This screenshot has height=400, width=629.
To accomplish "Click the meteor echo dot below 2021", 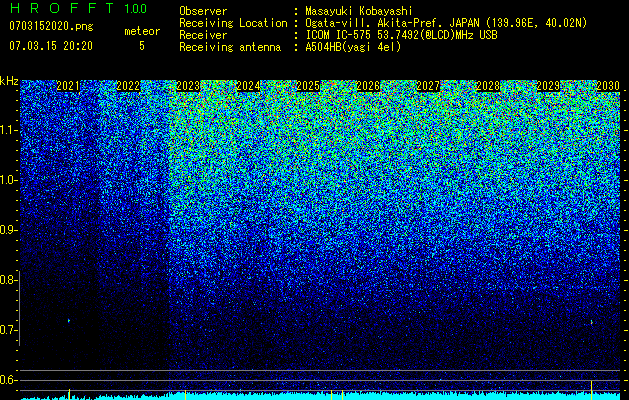I will click(69, 321).
